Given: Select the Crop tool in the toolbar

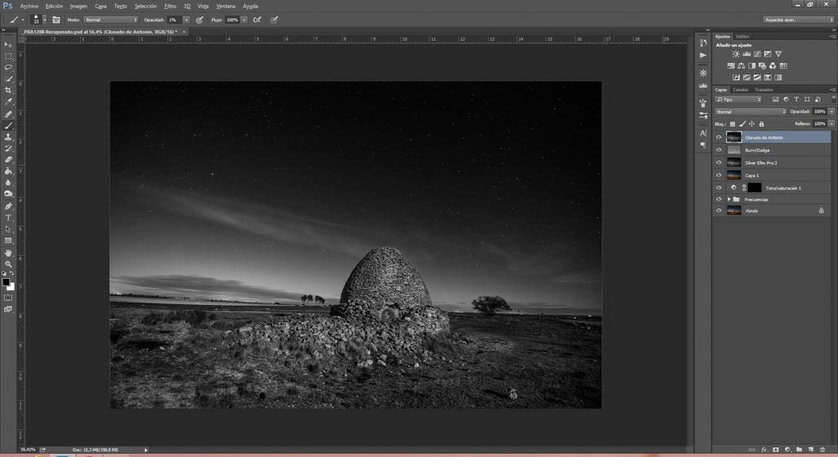Looking at the screenshot, I should coord(9,90).
